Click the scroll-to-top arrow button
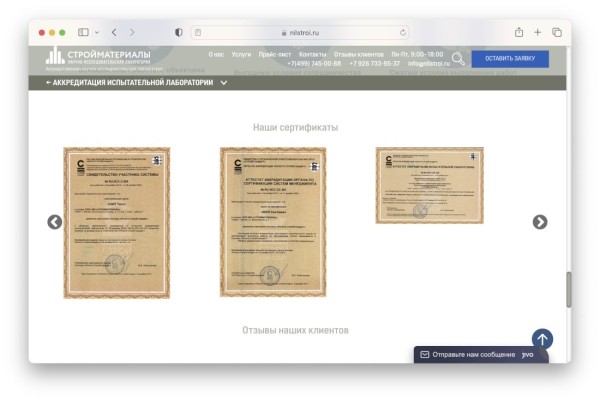This screenshot has height=401, width=600. click(541, 339)
